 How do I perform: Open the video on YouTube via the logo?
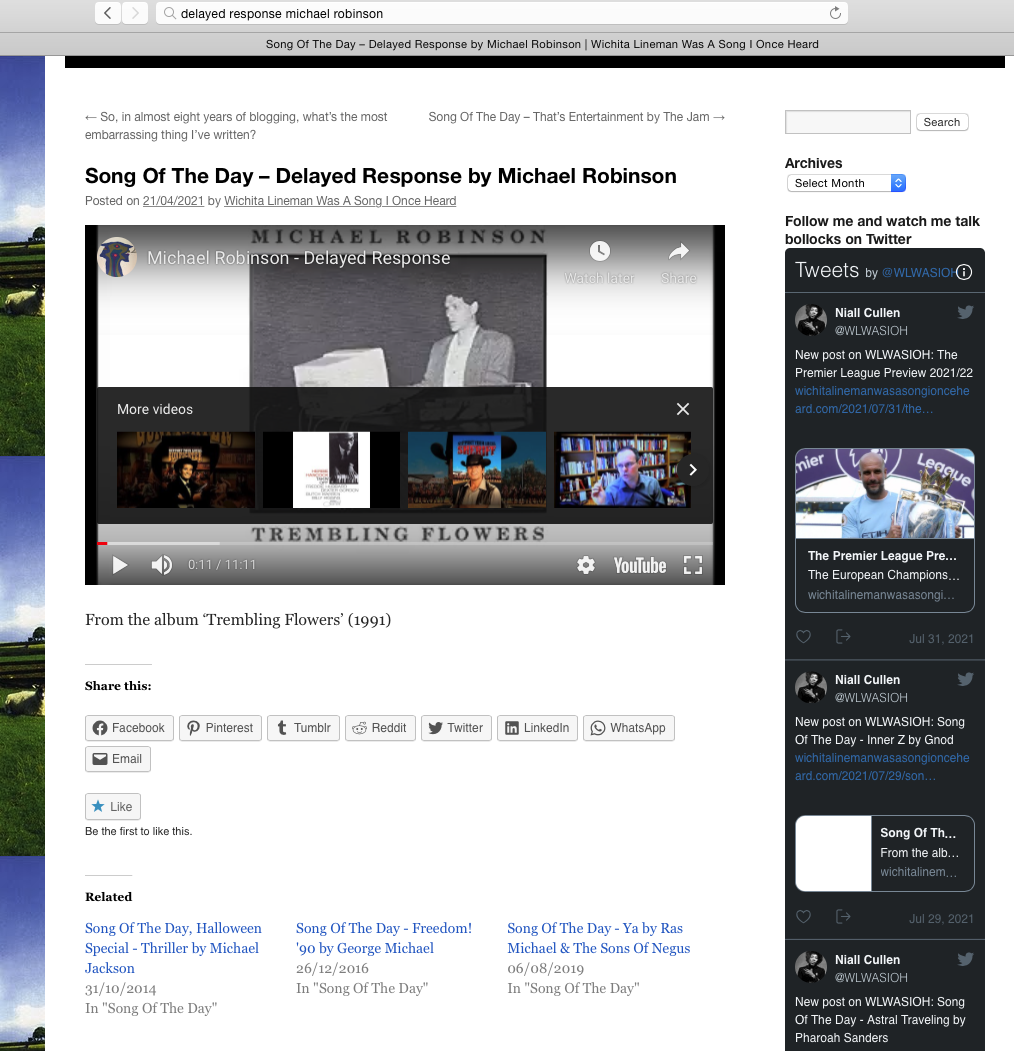640,566
